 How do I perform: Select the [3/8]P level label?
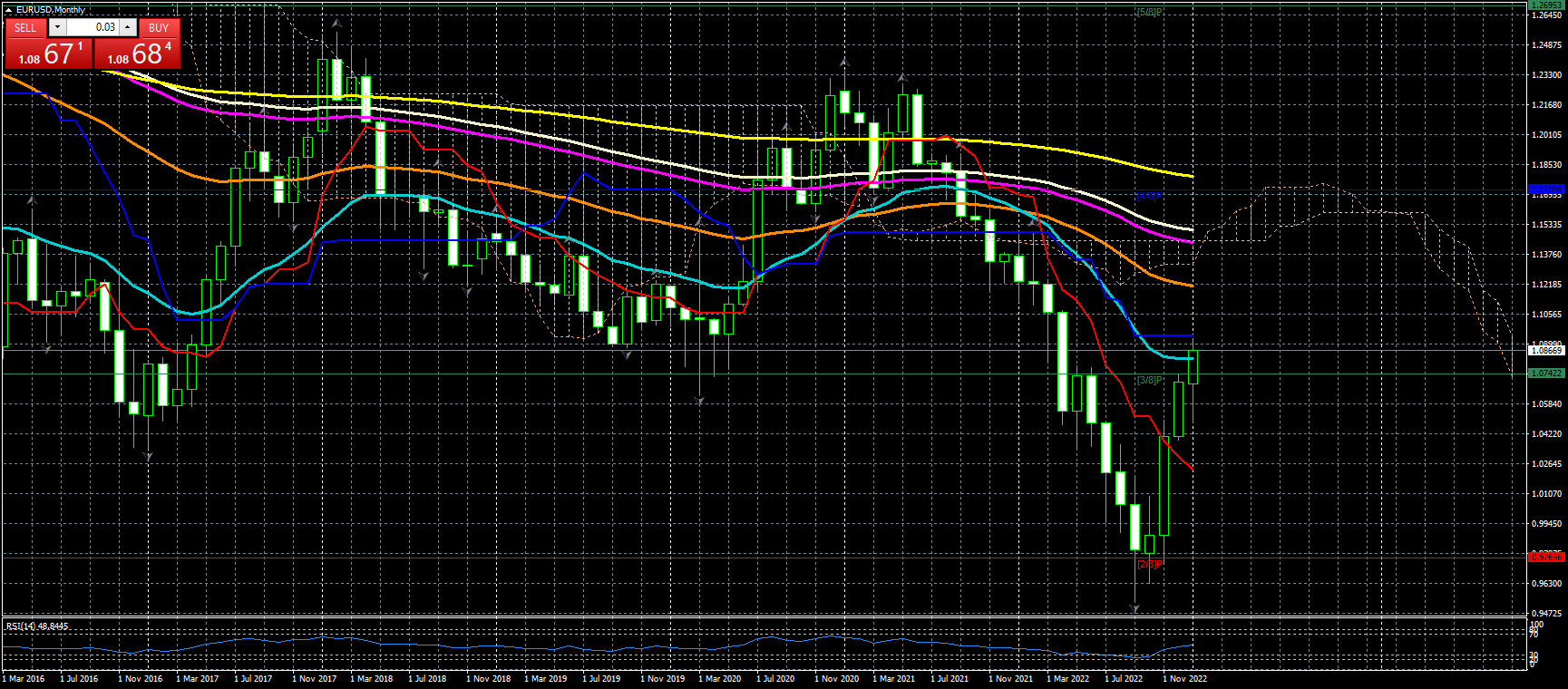tap(1150, 380)
